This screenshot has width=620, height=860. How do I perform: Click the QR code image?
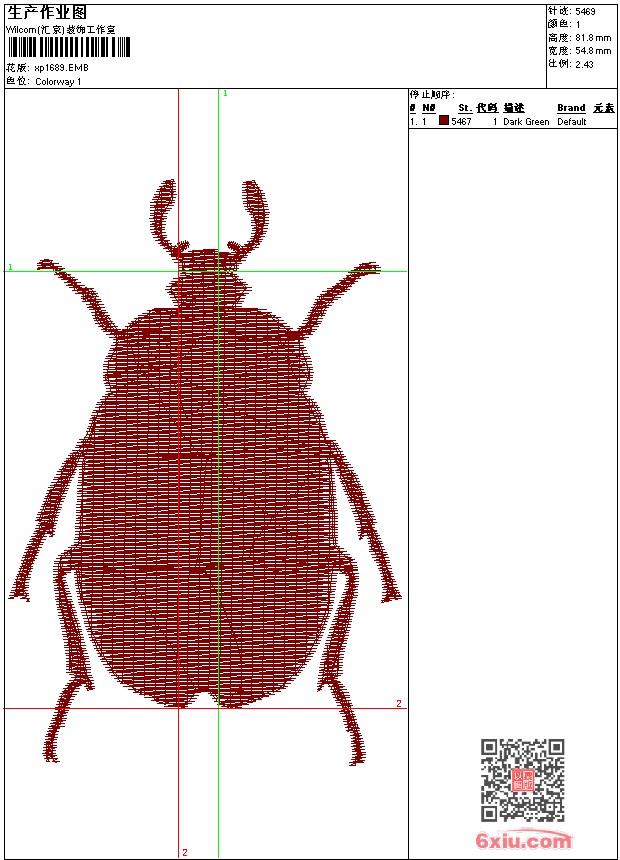point(522,780)
